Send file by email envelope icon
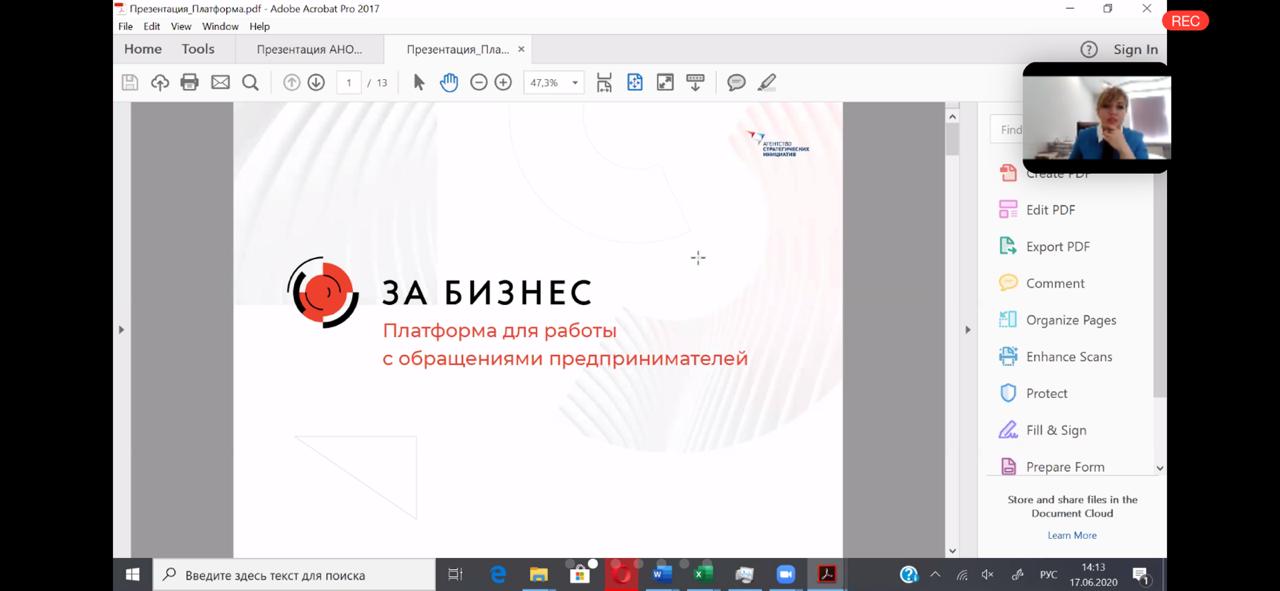The image size is (1280, 591). (220, 83)
